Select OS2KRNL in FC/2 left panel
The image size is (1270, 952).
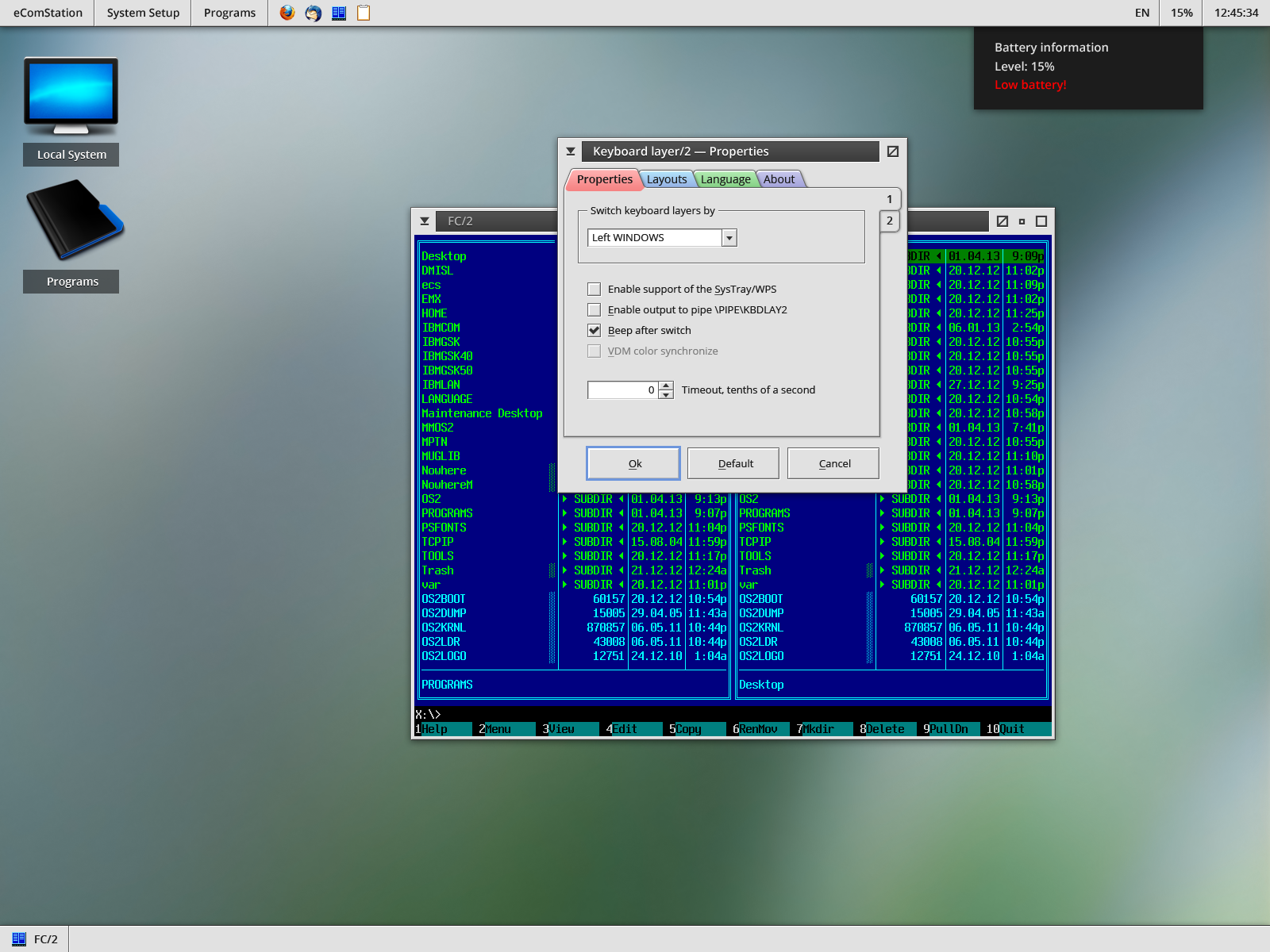[444, 628]
